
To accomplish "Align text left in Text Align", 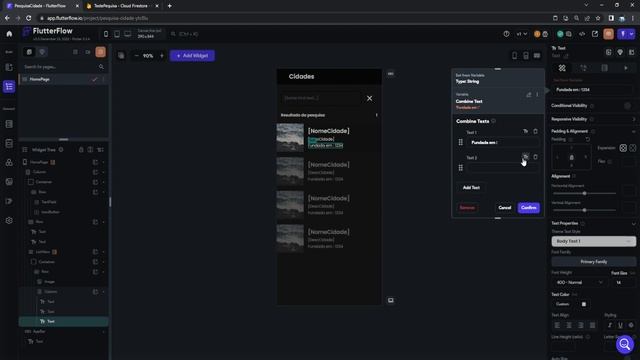I will tap(557, 325).
